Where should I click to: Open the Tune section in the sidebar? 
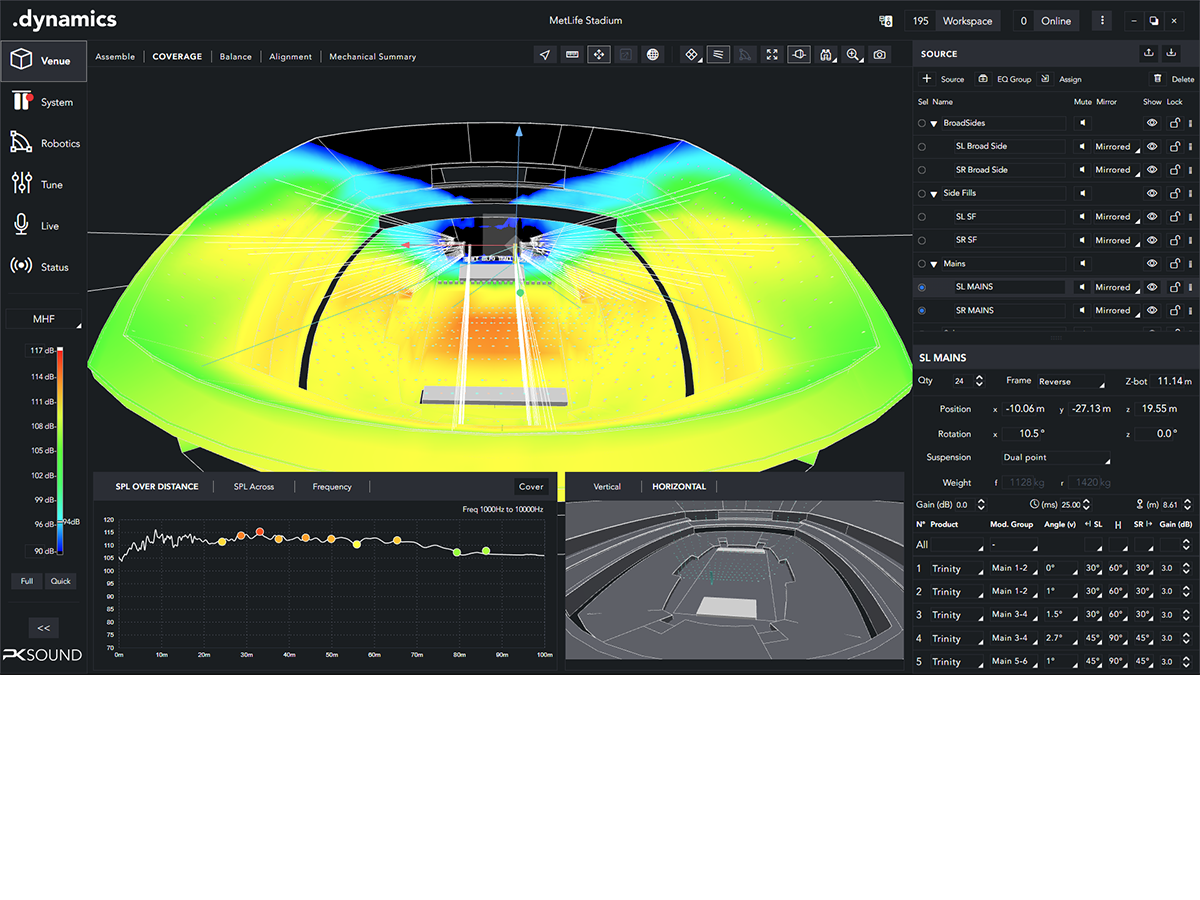[x=43, y=184]
